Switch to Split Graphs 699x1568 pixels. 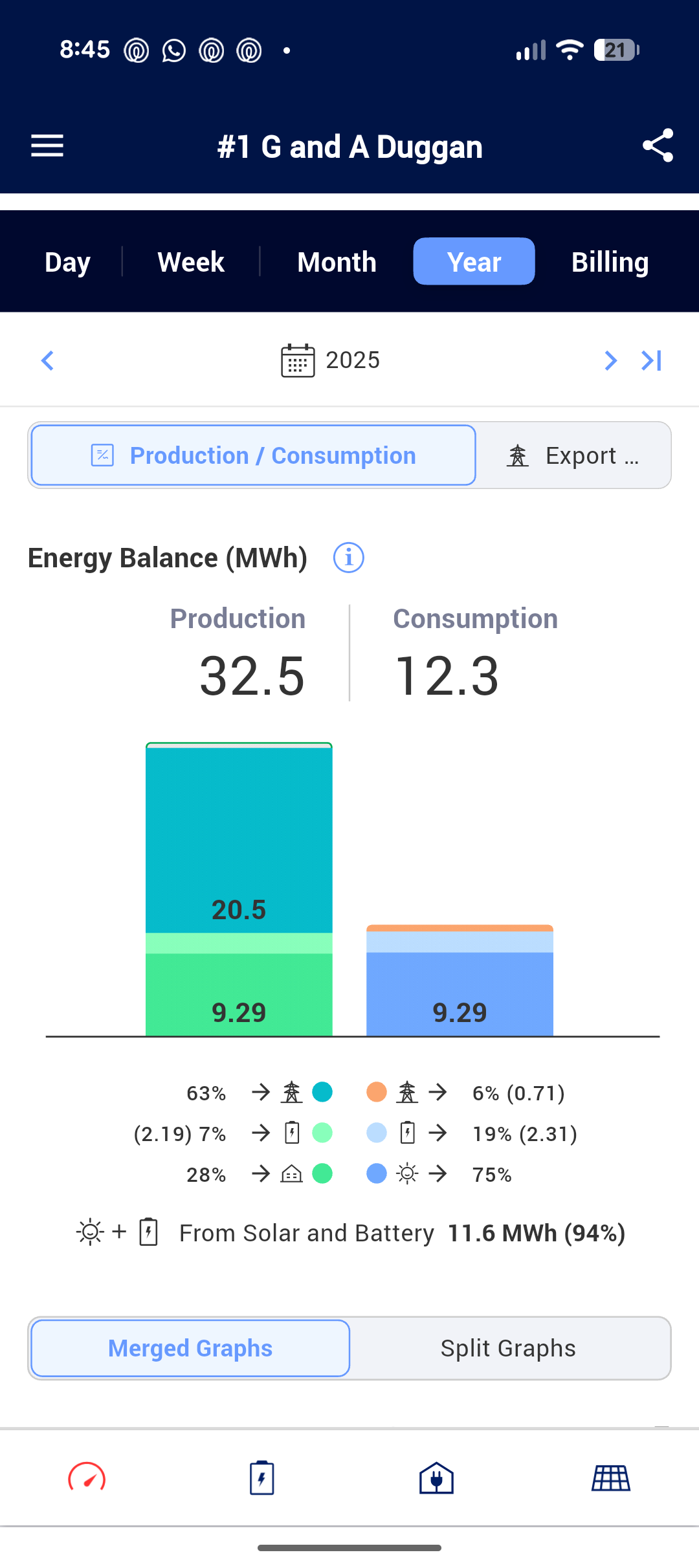[509, 1349]
